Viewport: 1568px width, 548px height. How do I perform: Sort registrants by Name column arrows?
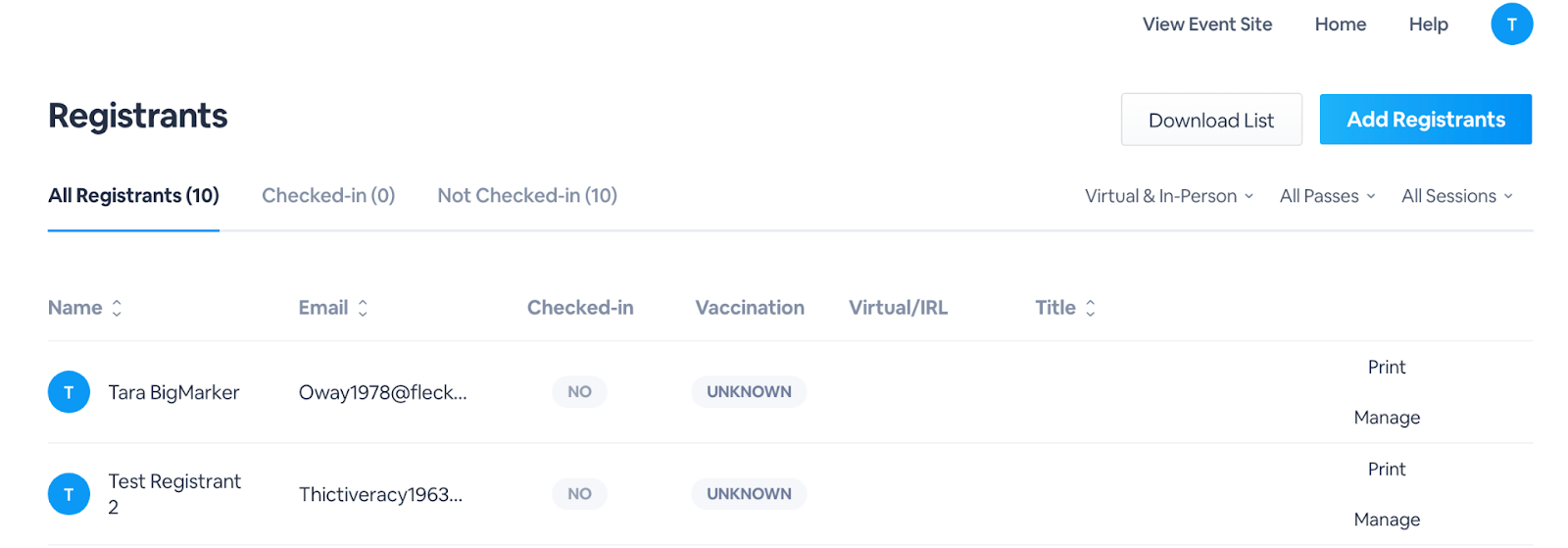pos(117,308)
